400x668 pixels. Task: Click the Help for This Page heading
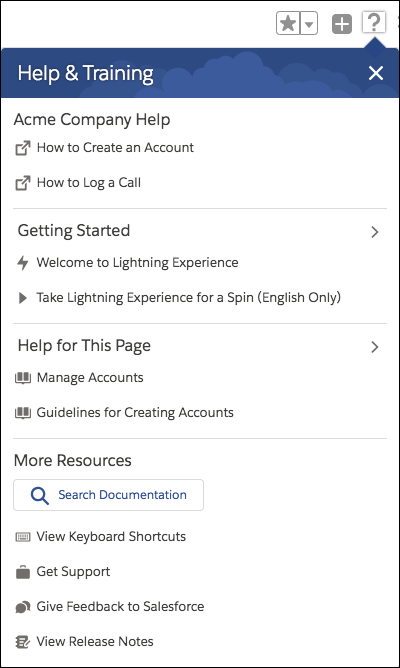84,346
